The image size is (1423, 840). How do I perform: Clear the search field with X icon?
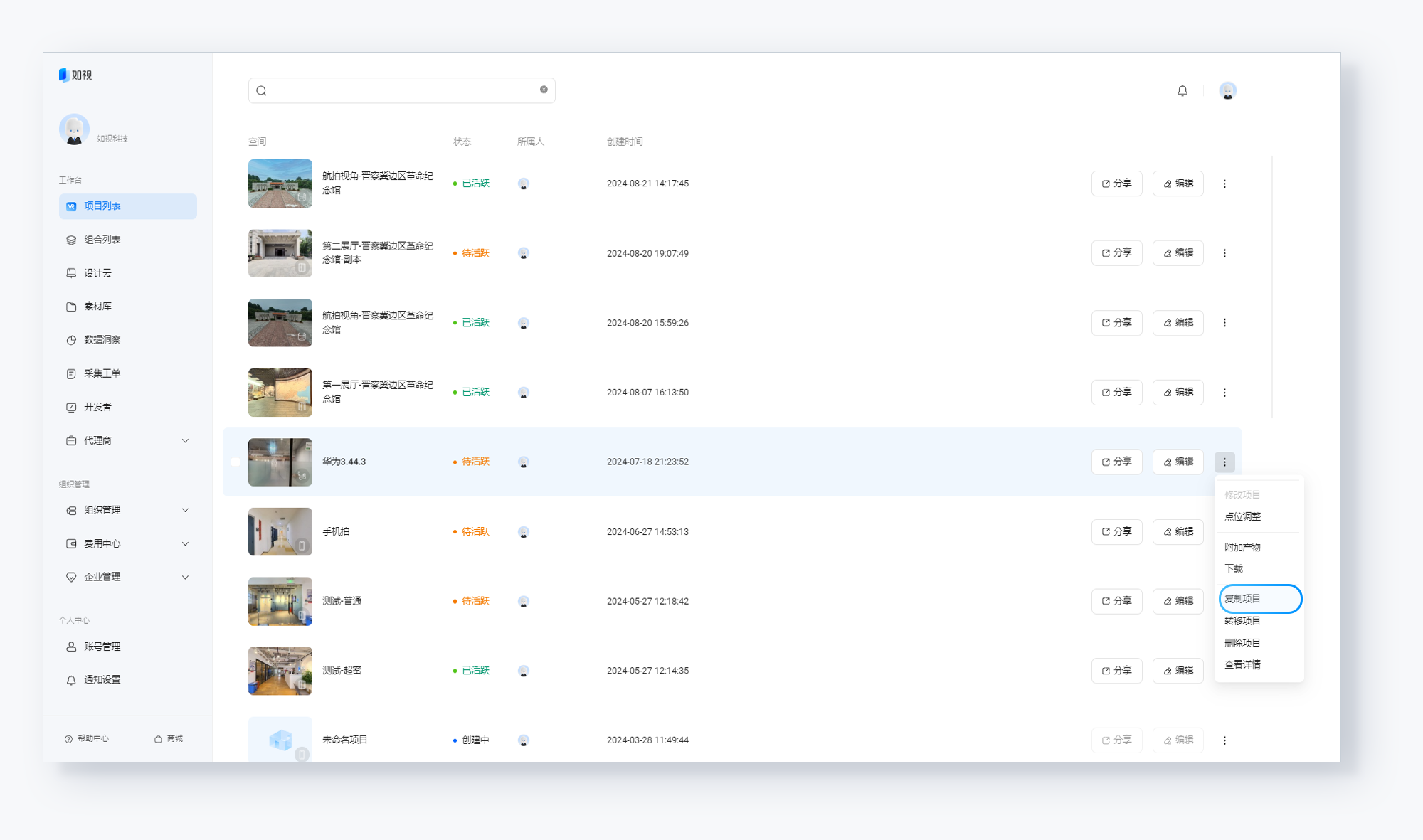point(544,90)
